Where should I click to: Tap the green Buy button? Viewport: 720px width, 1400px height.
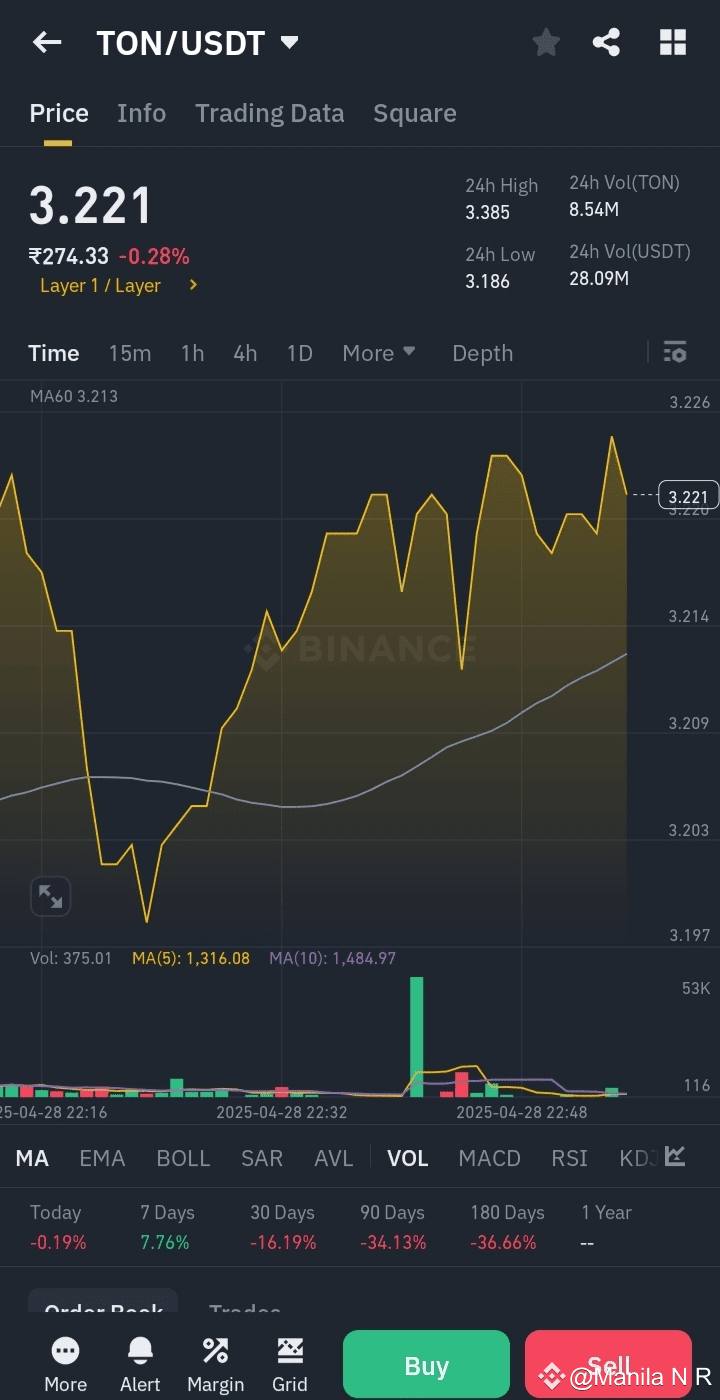click(426, 1366)
